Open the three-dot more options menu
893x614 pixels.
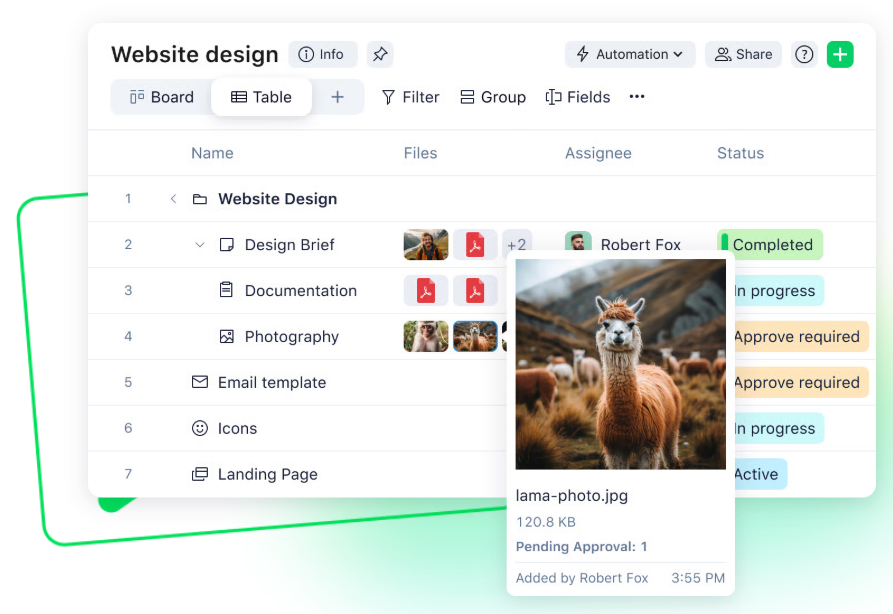(x=637, y=97)
